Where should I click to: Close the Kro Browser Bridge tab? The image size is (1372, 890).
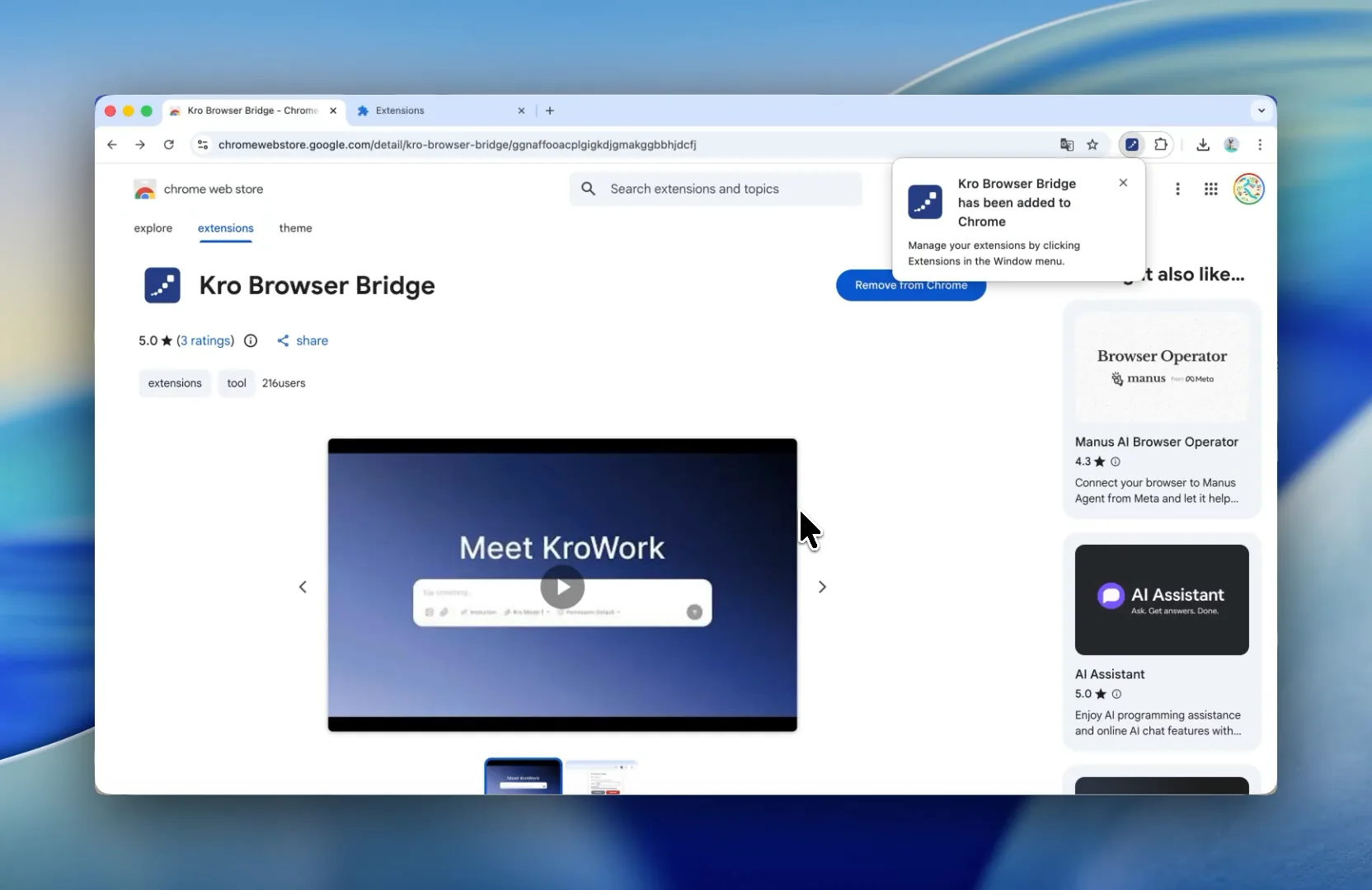[333, 110]
